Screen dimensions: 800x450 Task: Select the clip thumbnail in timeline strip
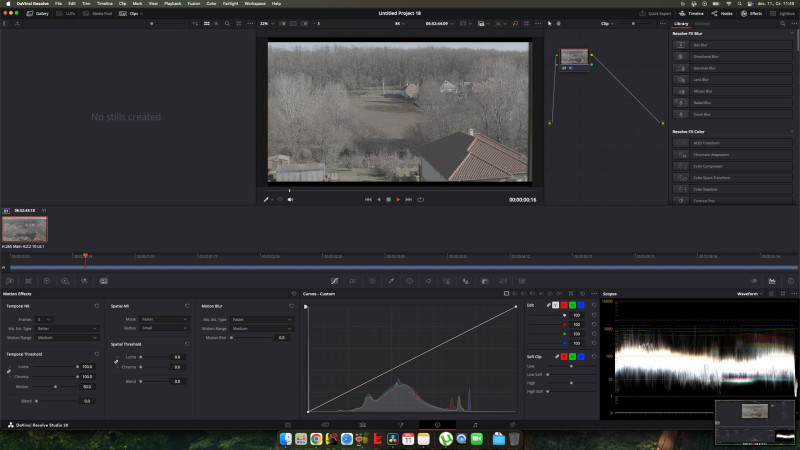24,229
